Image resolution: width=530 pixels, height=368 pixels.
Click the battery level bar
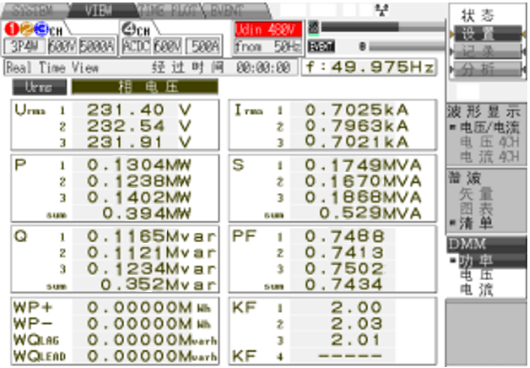(407, 46)
